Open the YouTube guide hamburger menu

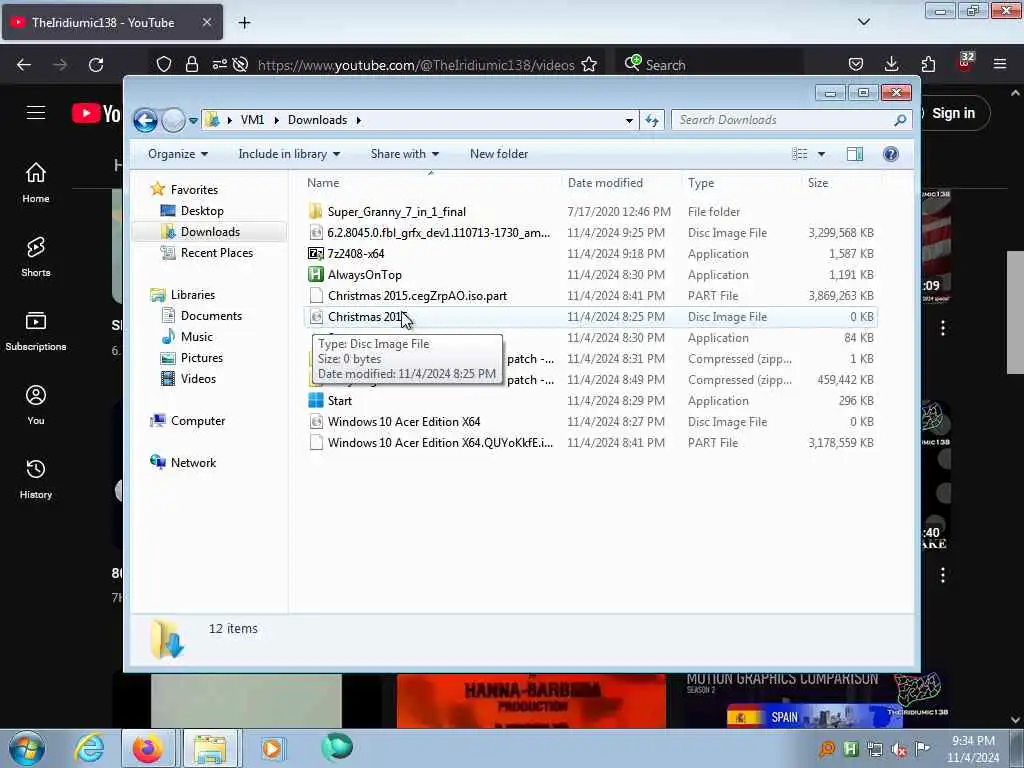tap(36, 113)
